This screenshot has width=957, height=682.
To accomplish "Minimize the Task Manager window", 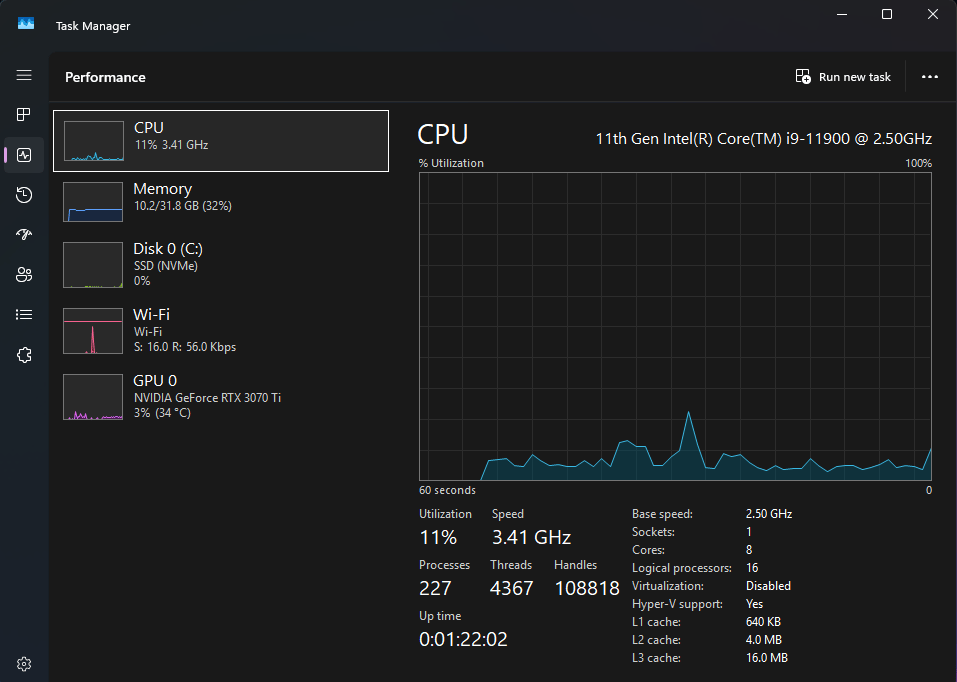I will click(x=842, y=14).
